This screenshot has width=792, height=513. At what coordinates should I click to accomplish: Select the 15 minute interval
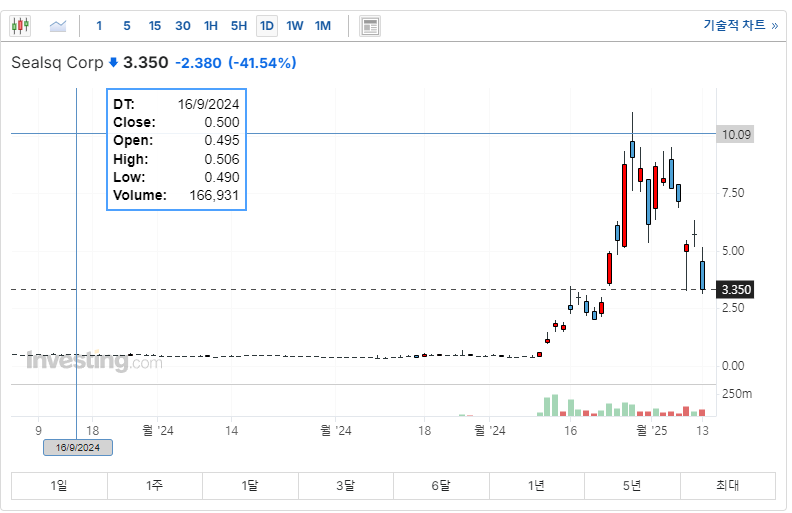tap(155, 26)
